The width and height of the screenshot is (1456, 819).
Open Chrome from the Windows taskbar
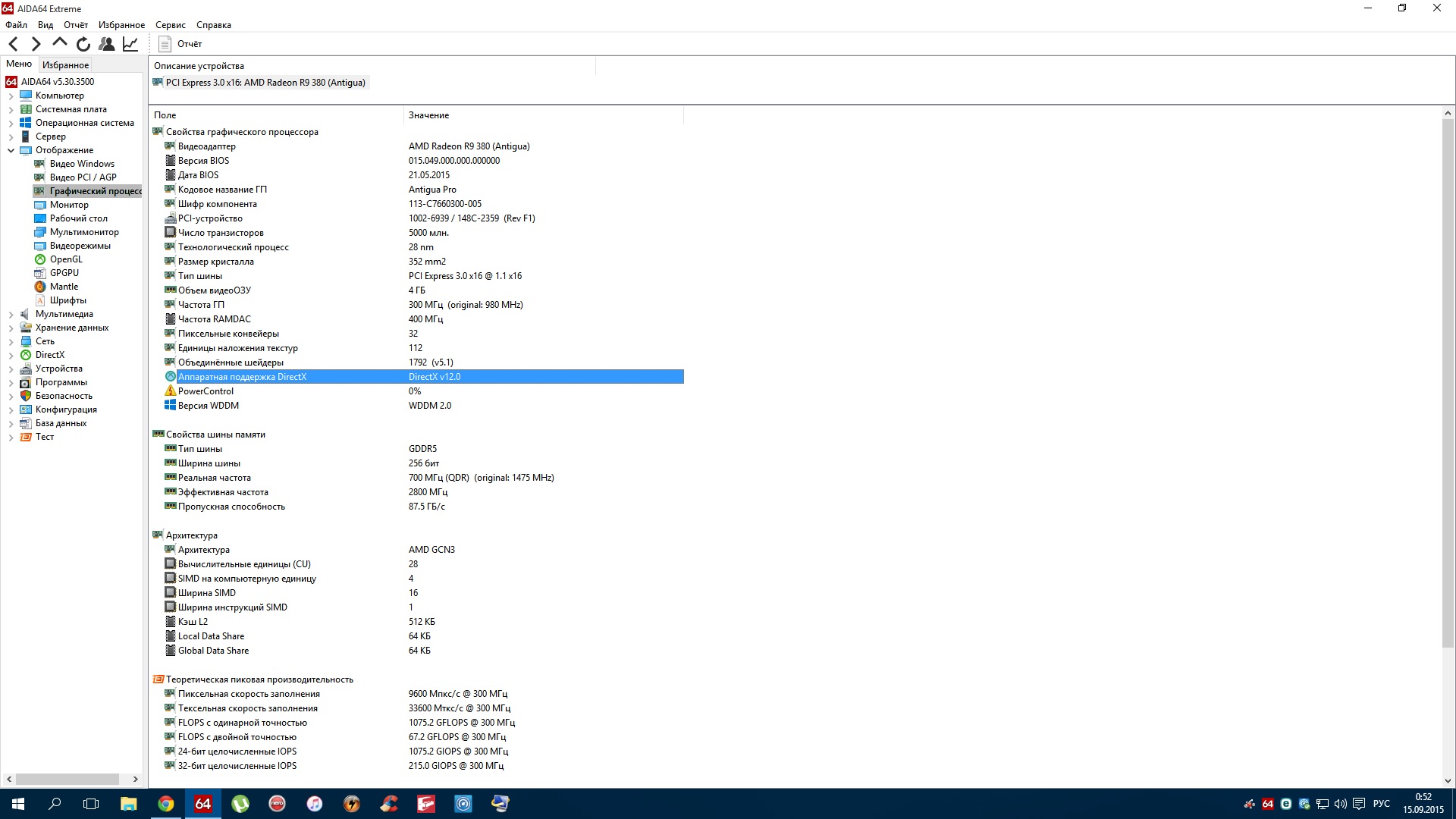[x=165, y=804]
